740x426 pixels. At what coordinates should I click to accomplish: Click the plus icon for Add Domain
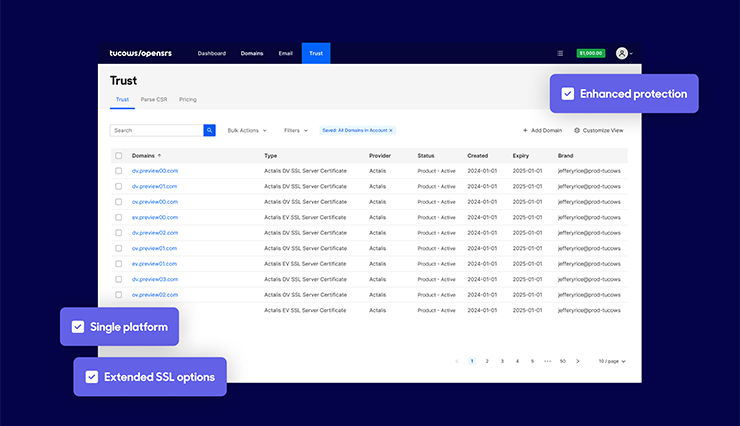point(525,130)
